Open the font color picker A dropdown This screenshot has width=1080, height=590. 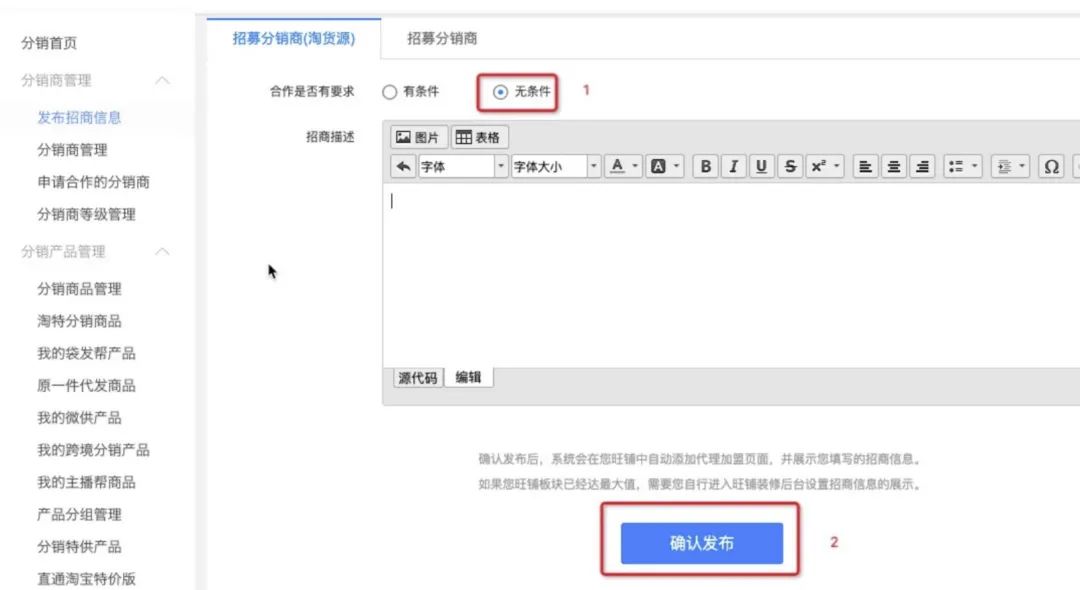(620, 166)
